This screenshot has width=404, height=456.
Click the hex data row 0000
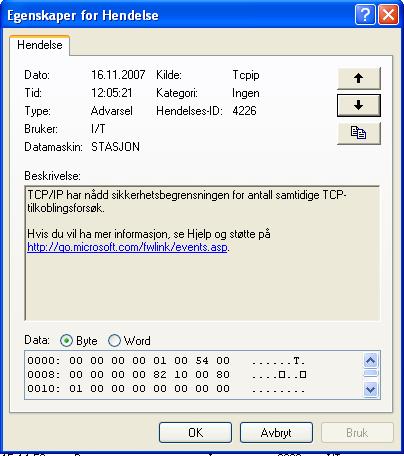[166, 361]
